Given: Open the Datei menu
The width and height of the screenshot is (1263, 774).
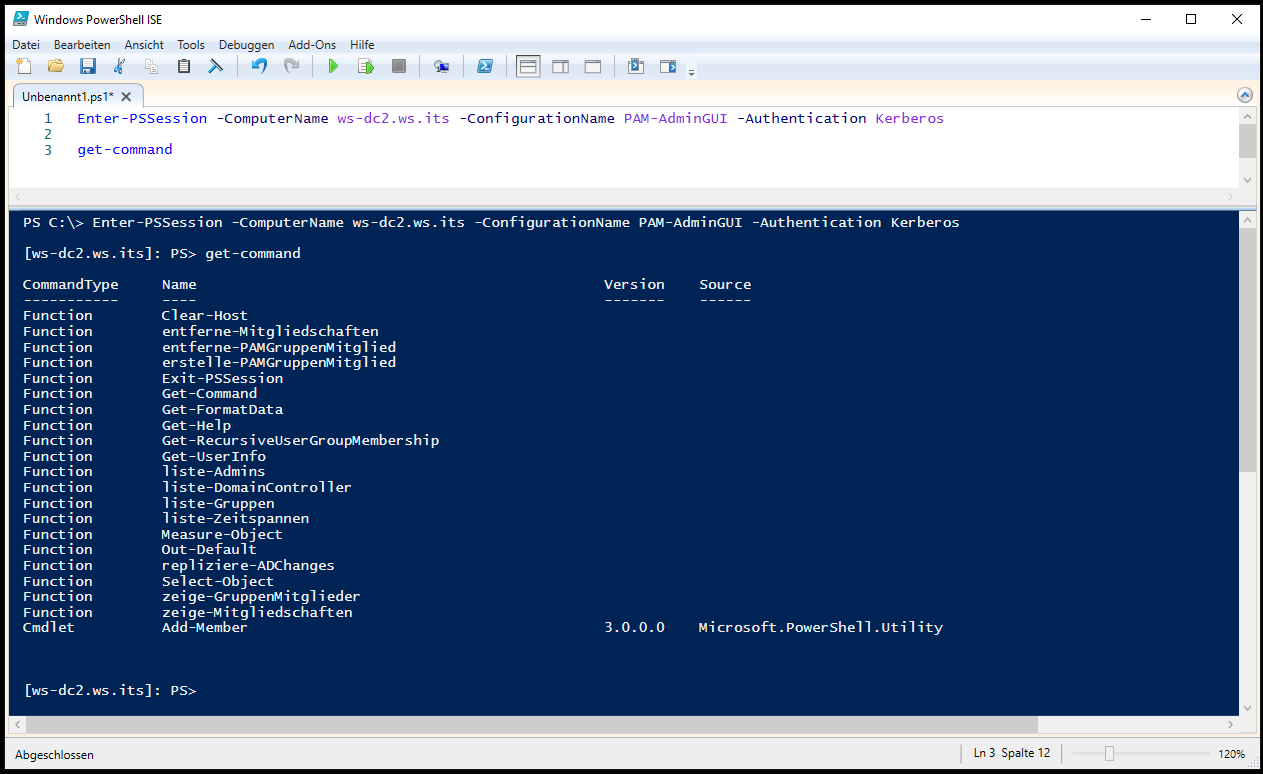Looking at the screenshot, I should (26, 45).
